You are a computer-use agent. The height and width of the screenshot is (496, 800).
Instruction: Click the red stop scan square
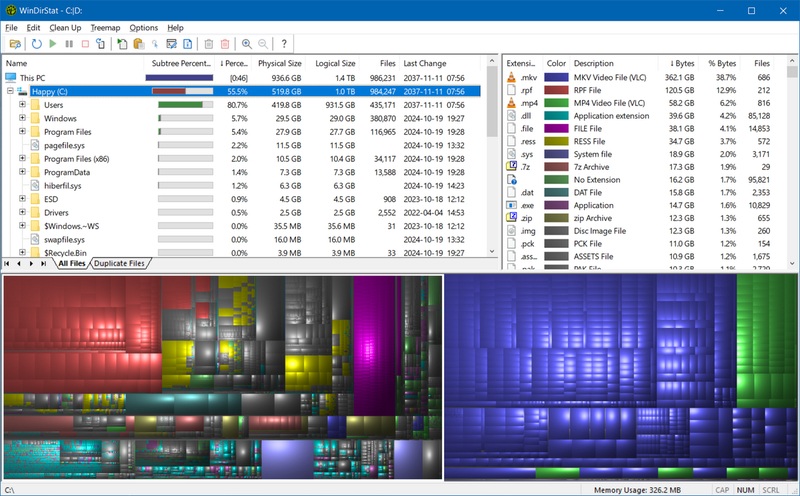pos(85,44)
